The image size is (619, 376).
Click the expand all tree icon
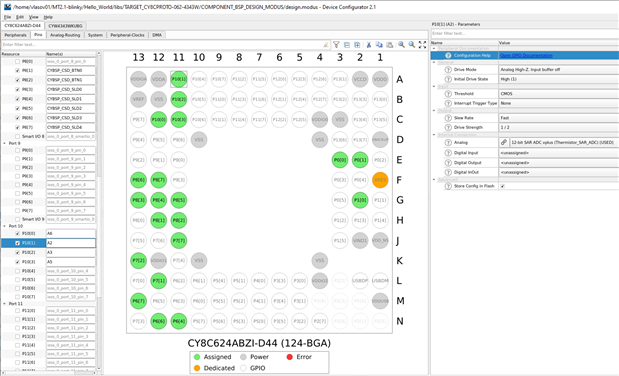click(357, 45)
